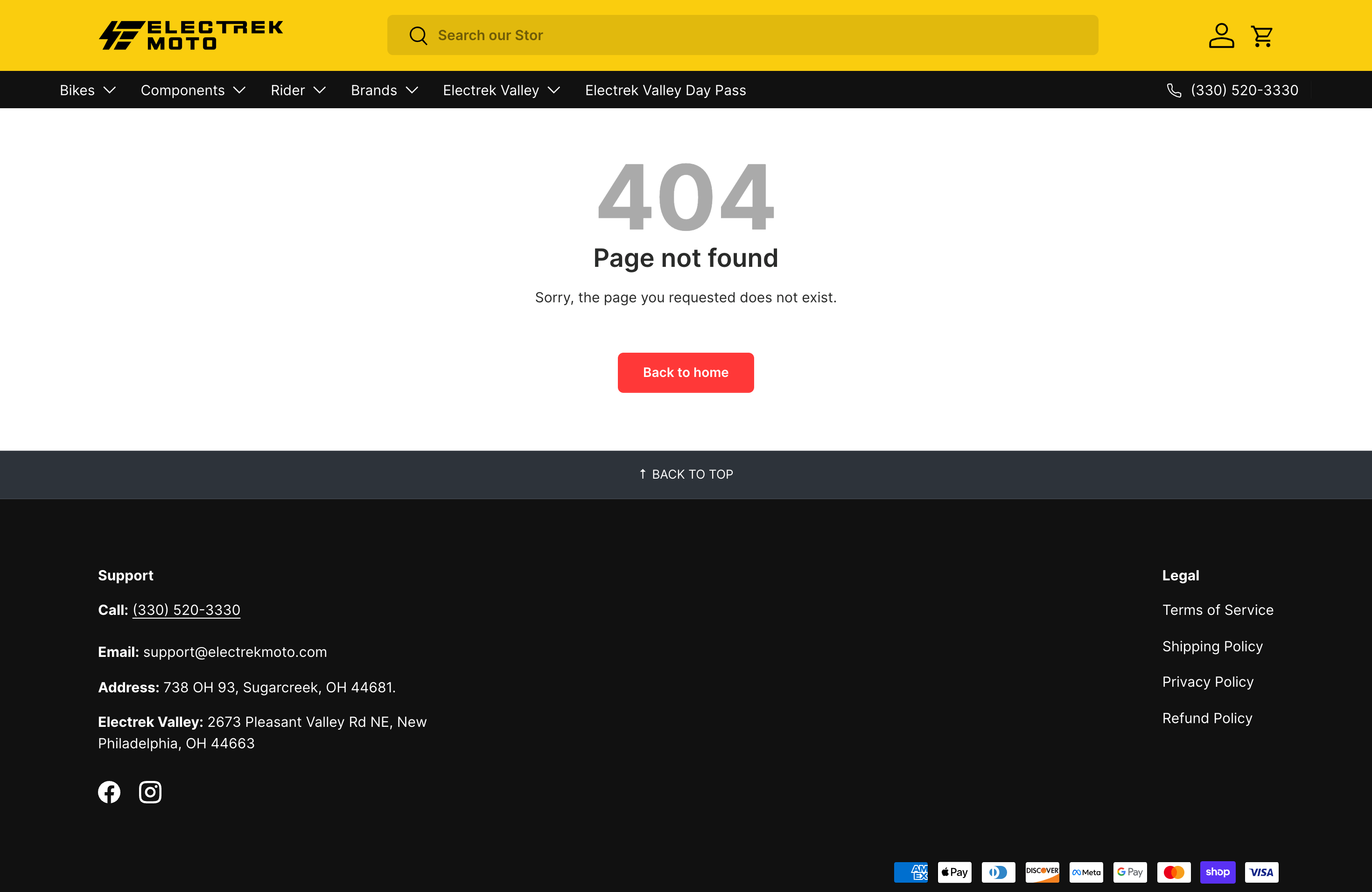Click the Visa payment icon
1372x892 pixels.
click(1261, 872)
